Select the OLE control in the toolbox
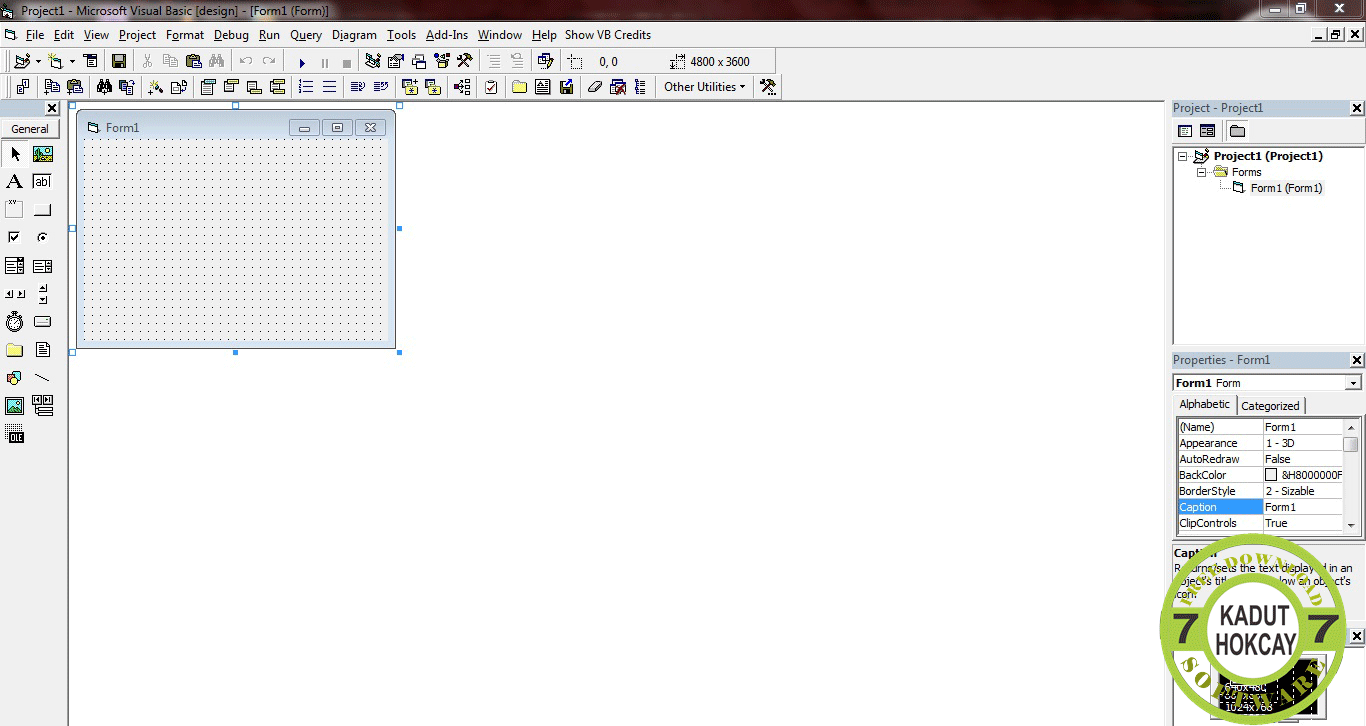 coord(15,434)
